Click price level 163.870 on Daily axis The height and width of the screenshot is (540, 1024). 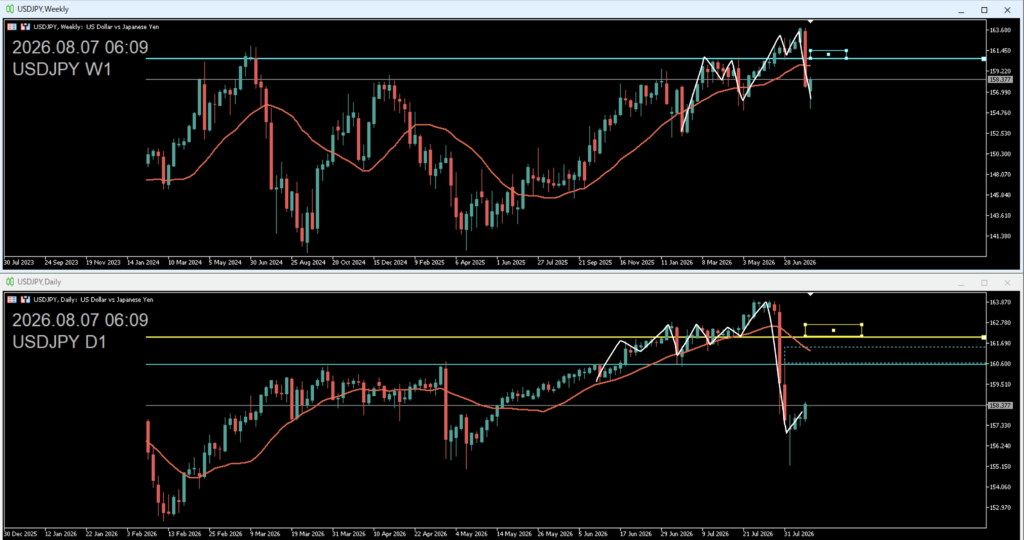pyautogui.click(x=1000, y=302)
